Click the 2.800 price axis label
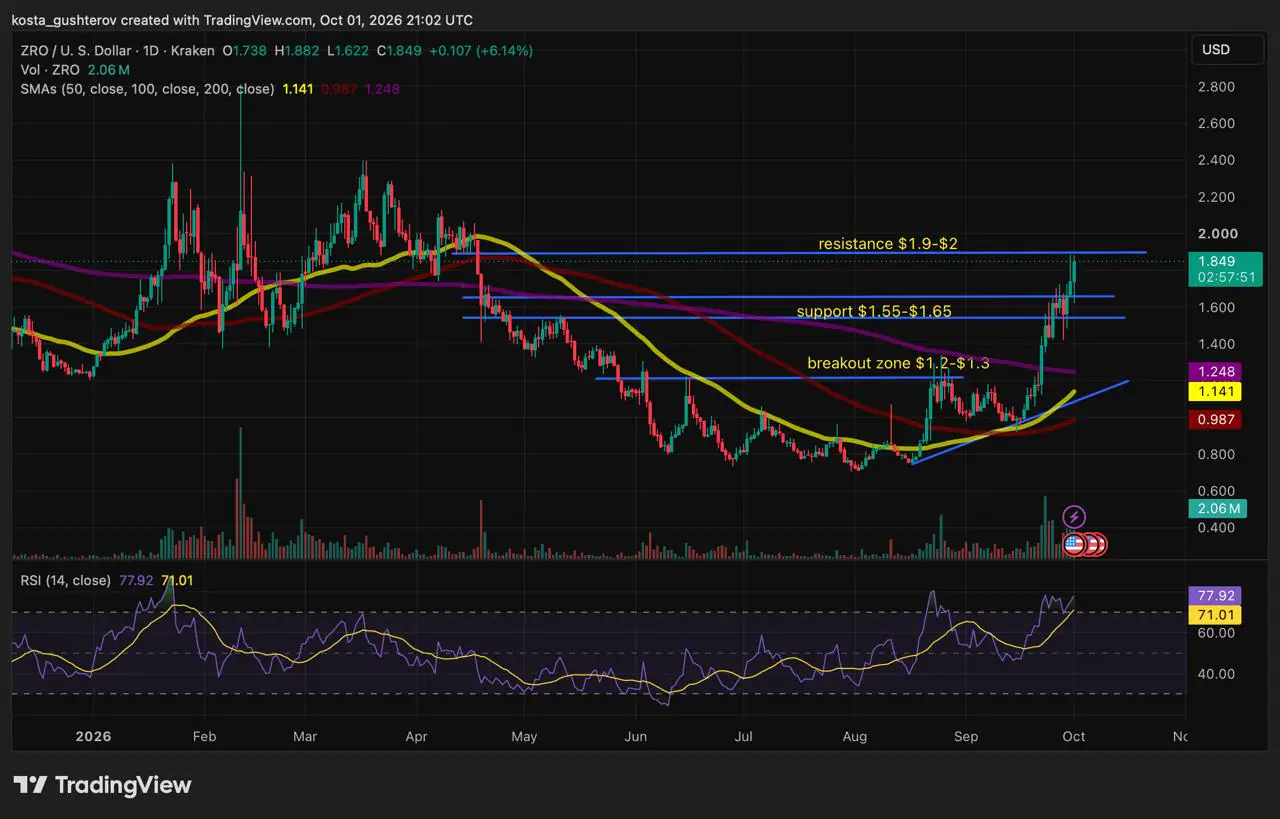The height and width of the screenshot is (819, 1280). pyautogui.click(x=1216, y=87)
